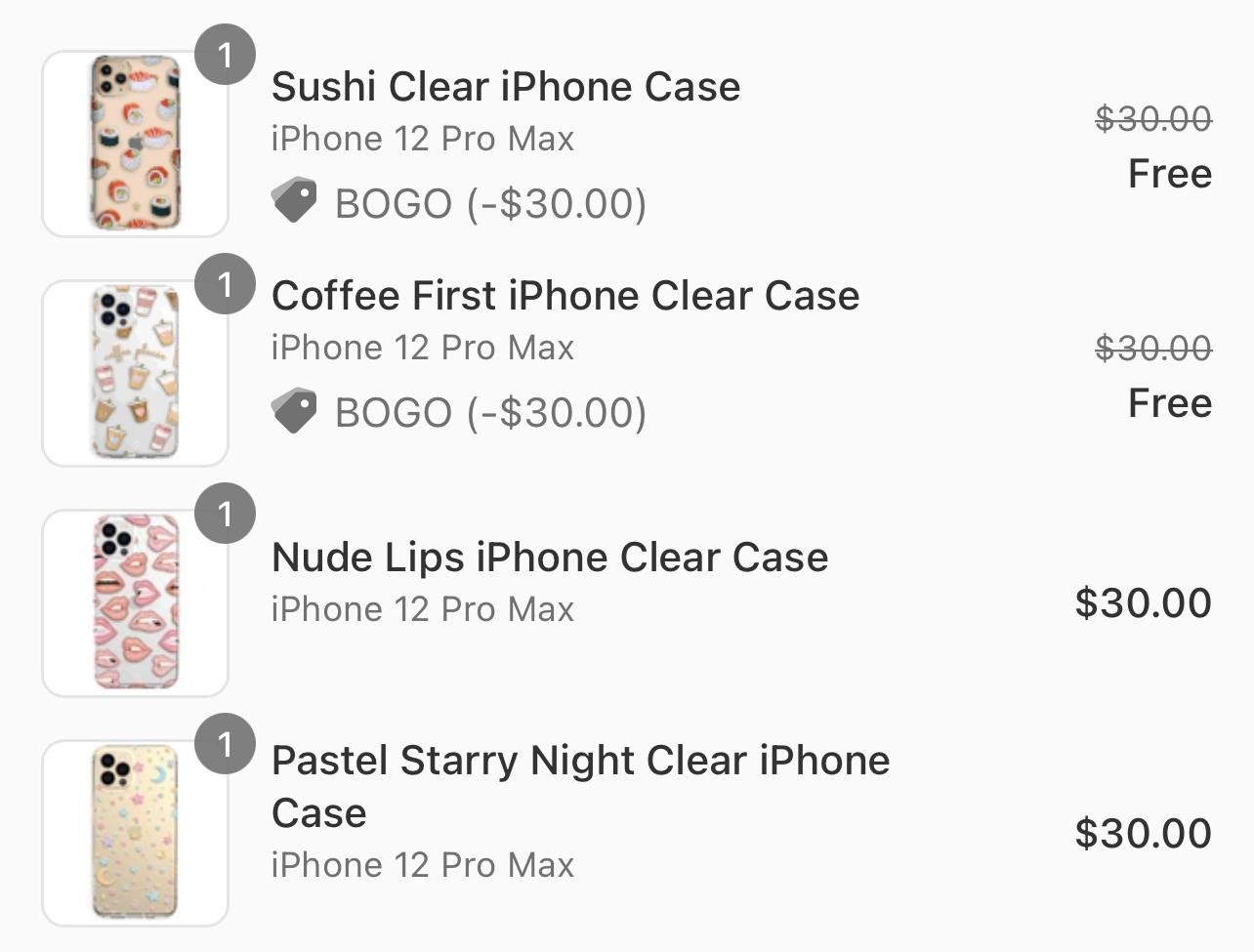Viewport: 1254px width, 952px height.
Task: Select the Coffee First iPhone Clear Case title
Action: click(x=565, y=296)
